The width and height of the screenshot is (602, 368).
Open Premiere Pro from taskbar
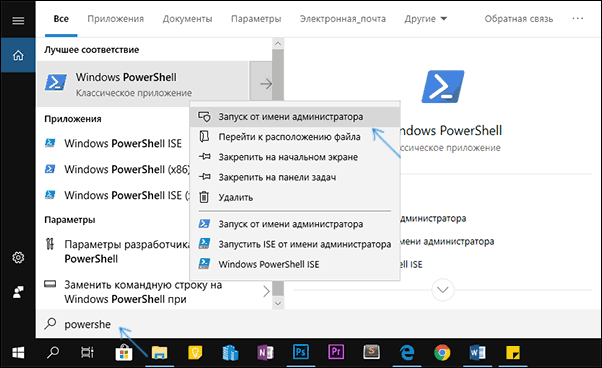coord(336,353)
